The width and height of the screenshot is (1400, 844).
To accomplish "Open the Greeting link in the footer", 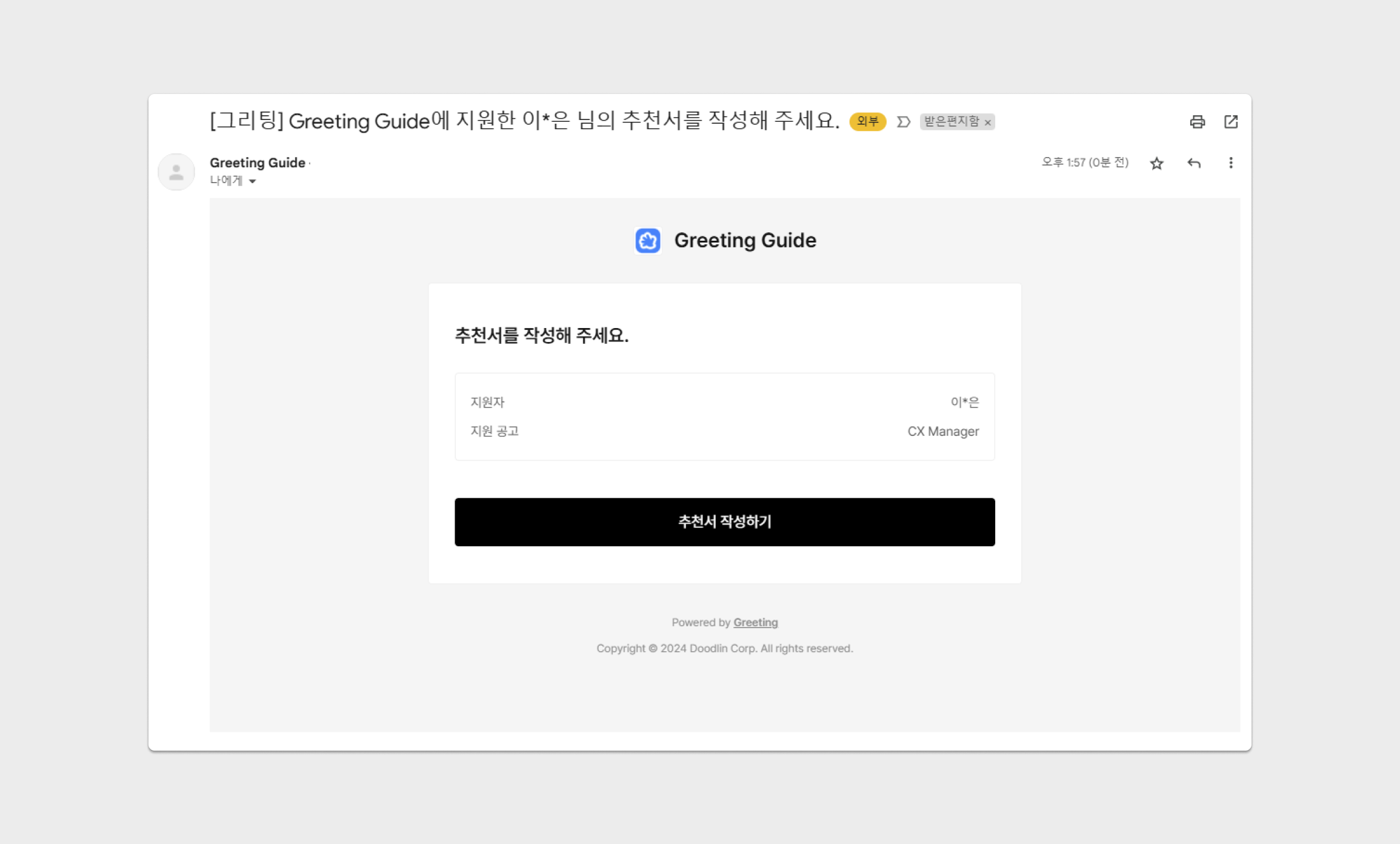I will [755, 622].
